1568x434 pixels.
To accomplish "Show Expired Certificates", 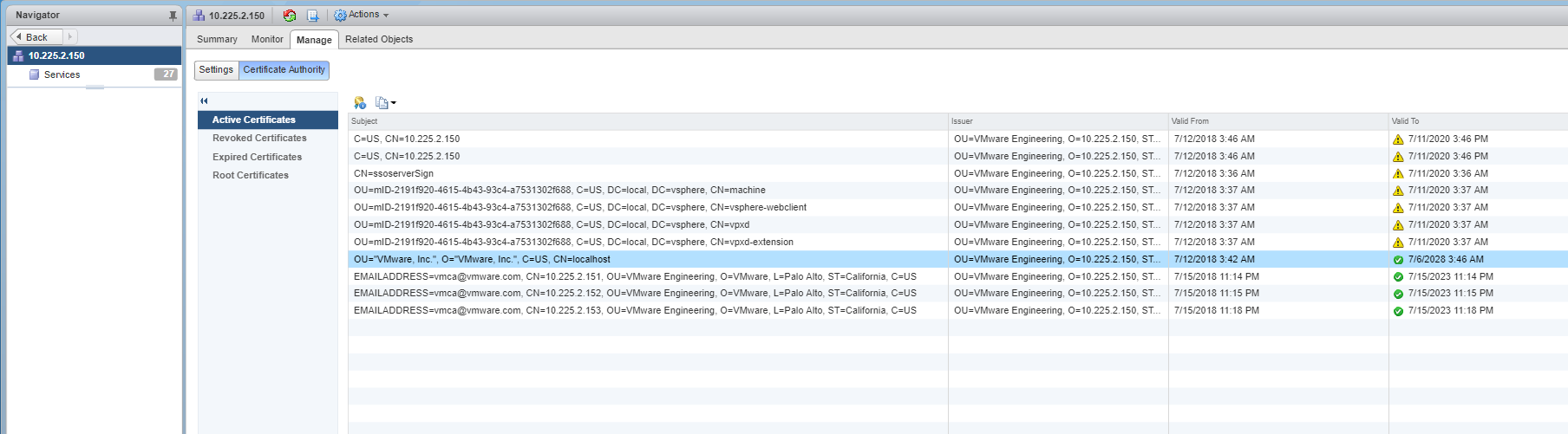I will tap(257, 157).
